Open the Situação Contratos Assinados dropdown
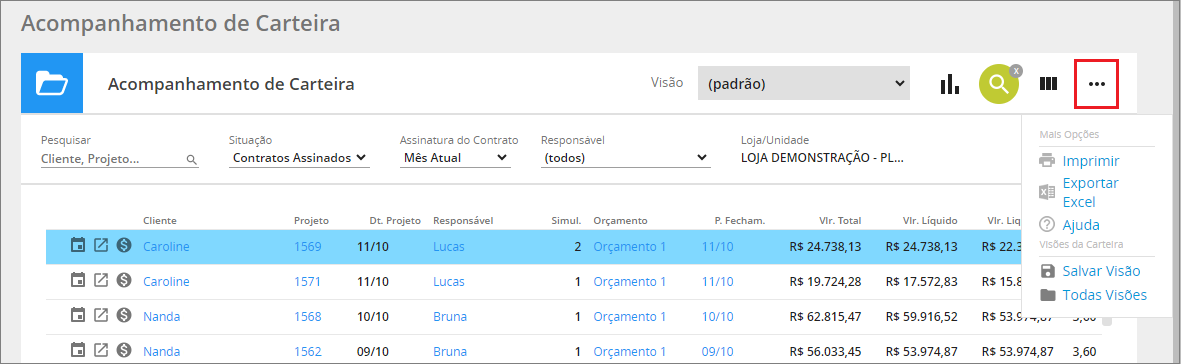The height and width of the screenshot is (364, 1181). (299, 158)
